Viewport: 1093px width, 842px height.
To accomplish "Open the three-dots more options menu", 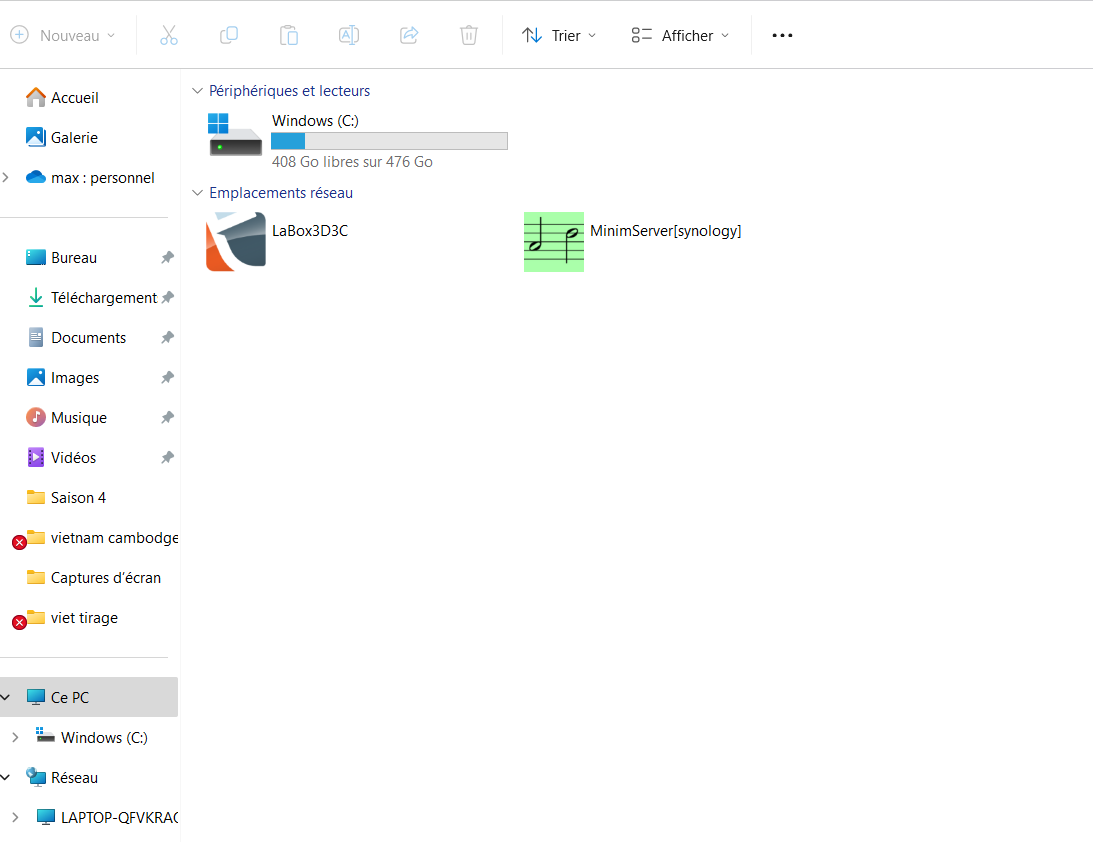I will point(782,35).
